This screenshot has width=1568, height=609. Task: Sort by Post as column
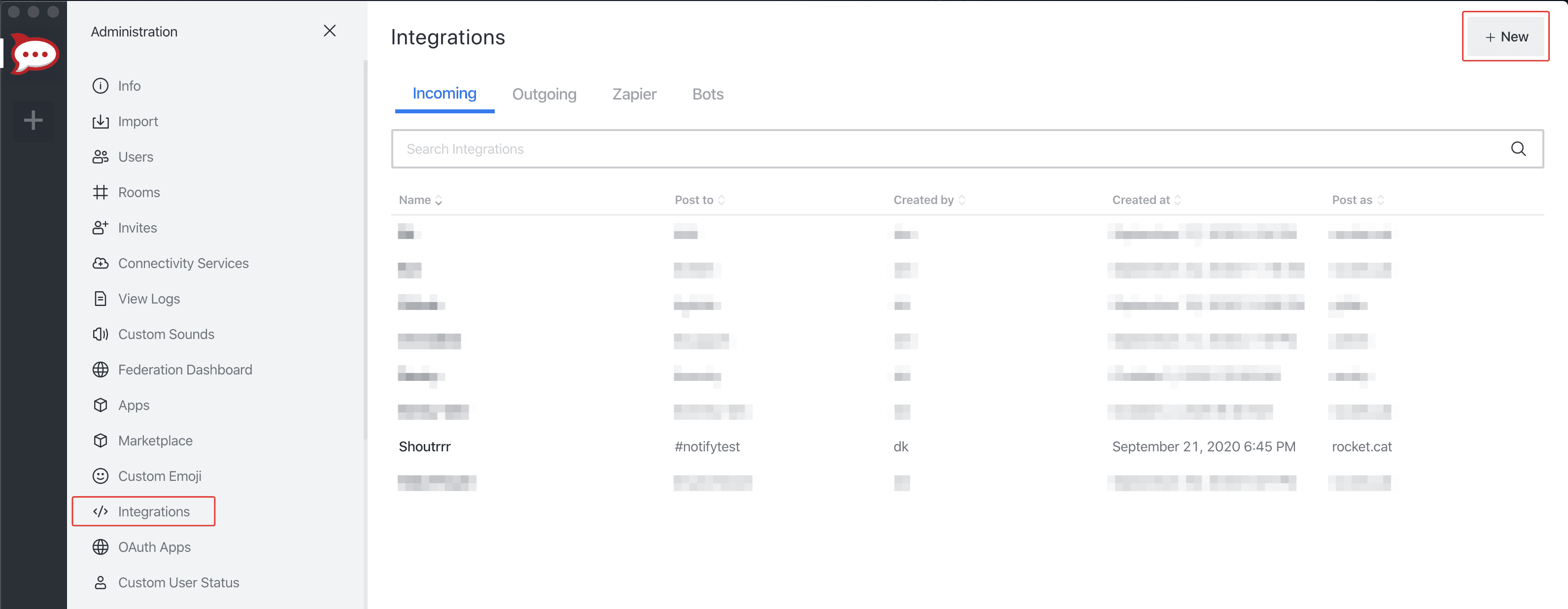1358,200
